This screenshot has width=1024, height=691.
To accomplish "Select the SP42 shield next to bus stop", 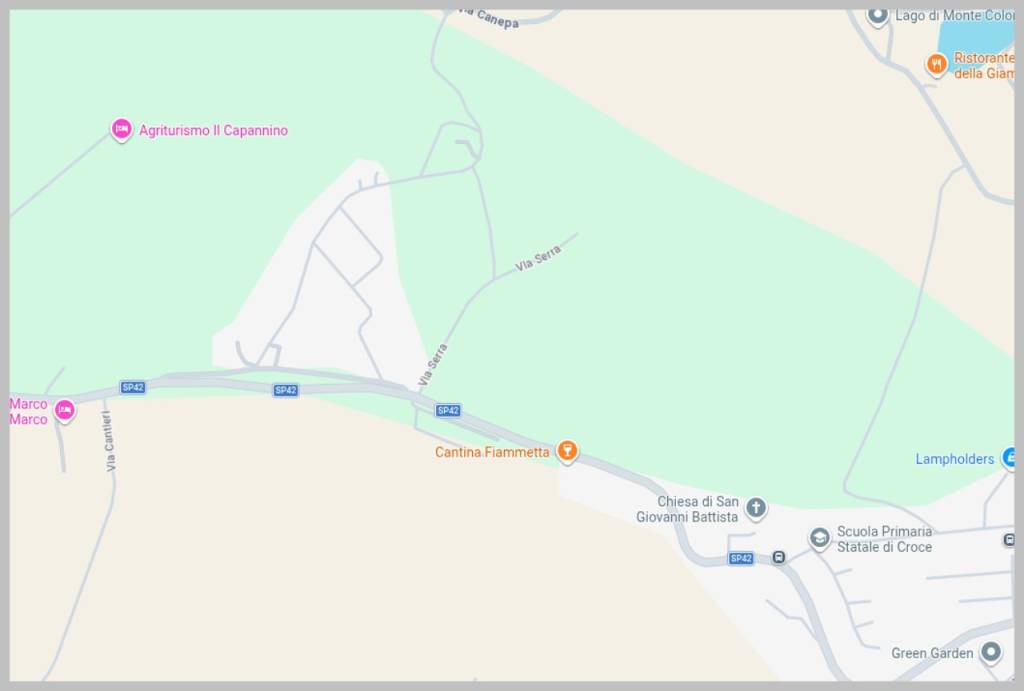I will (741, 558).
